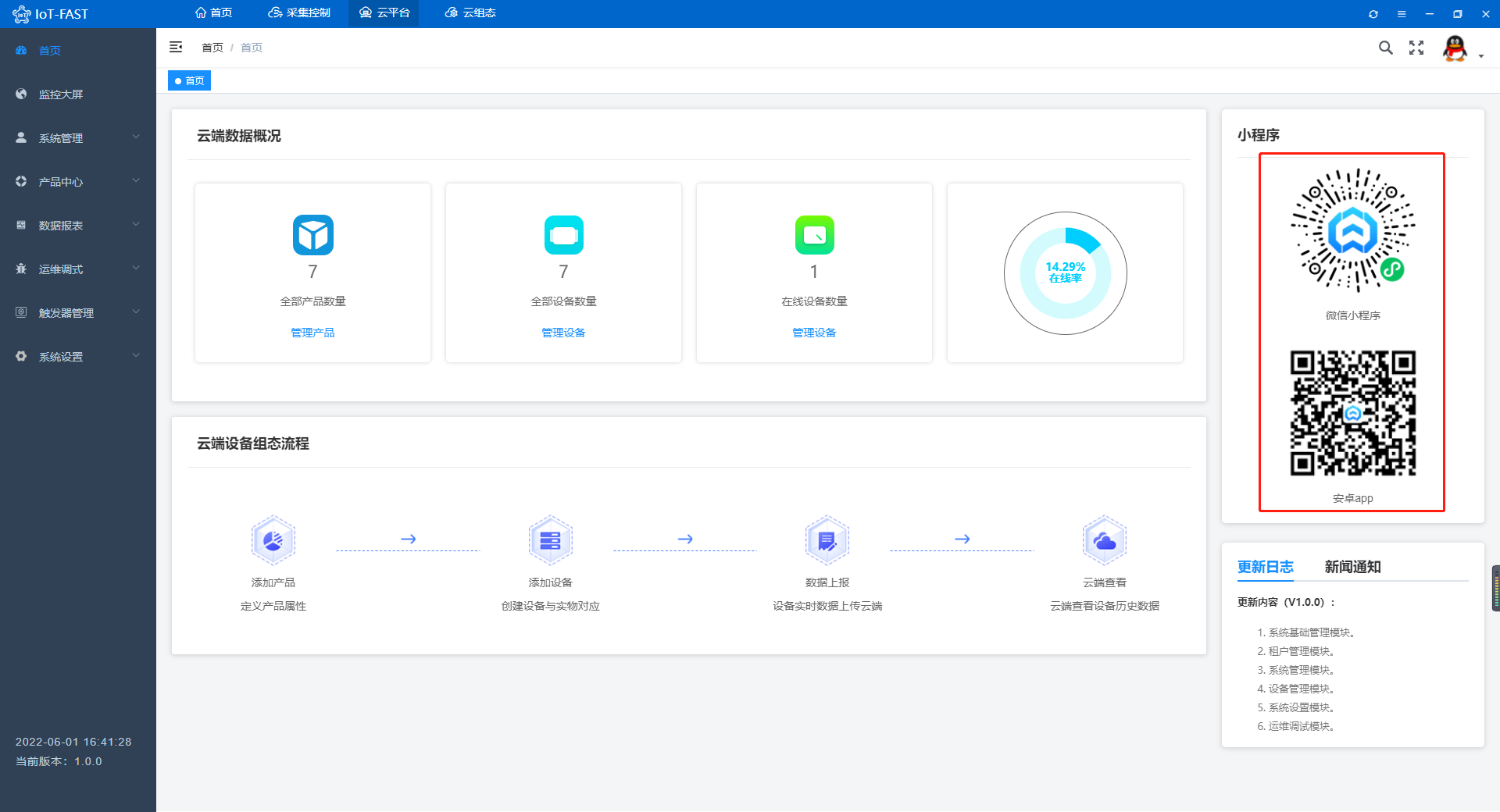Click the 云端设备组态流程 section heading

pyautogui.click(x=253, y=443)
